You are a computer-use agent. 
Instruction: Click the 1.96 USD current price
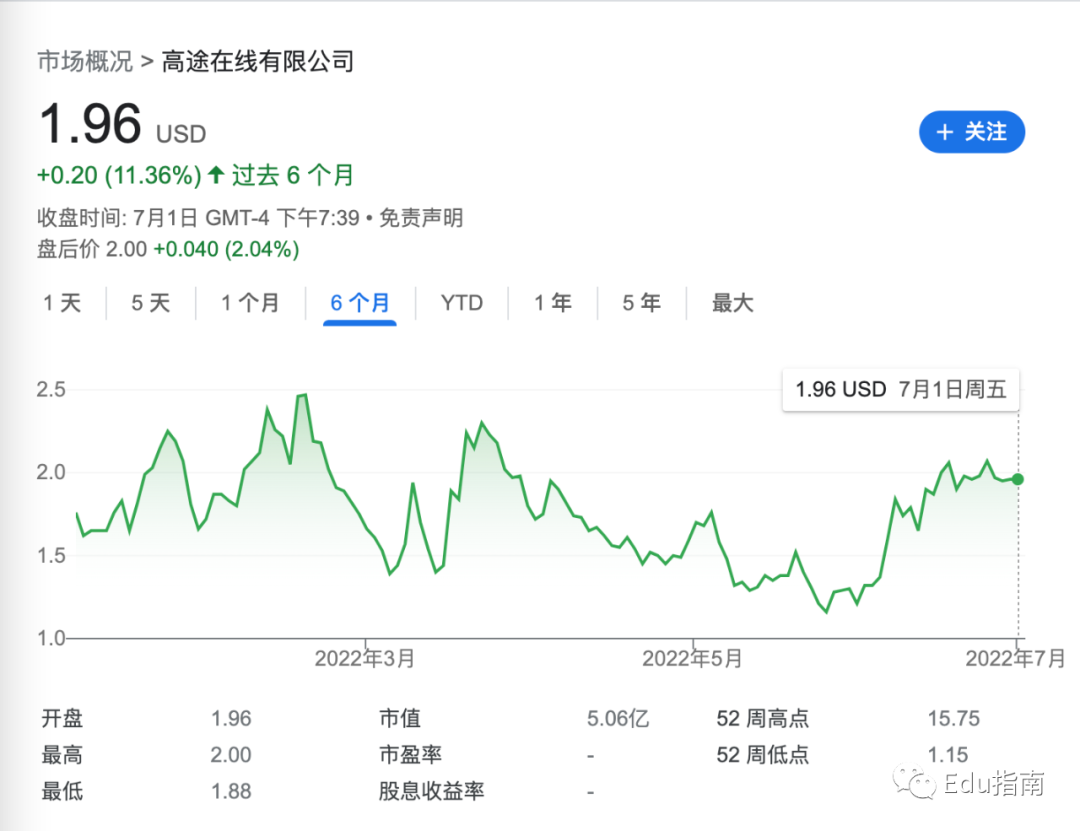click(123, 125)
